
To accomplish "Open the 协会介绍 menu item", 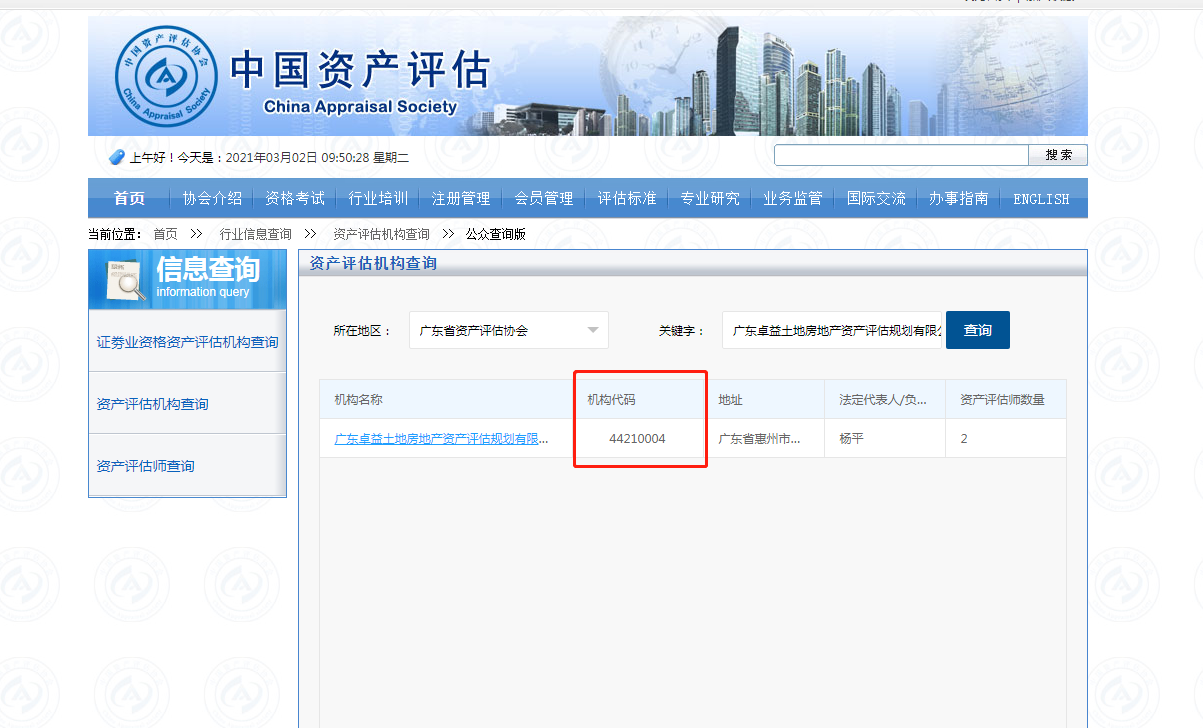I will tap(212, 198).
